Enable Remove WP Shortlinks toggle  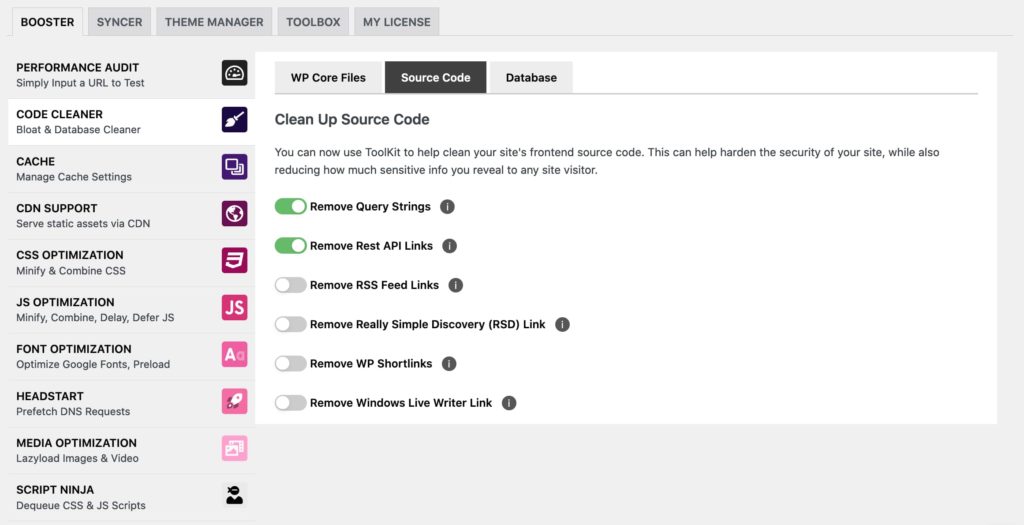(x=291, y=364)
